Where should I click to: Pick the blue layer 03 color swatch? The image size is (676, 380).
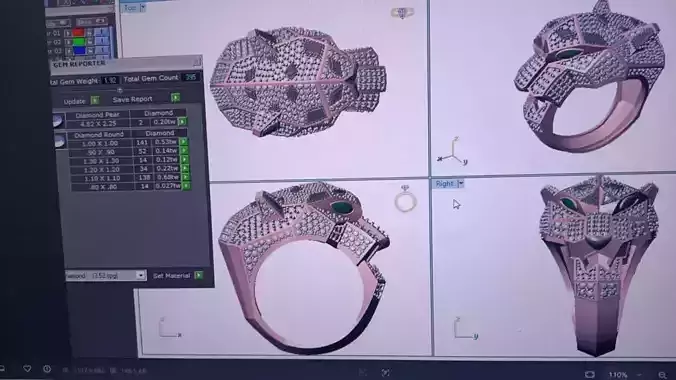(x=80, y=51)
